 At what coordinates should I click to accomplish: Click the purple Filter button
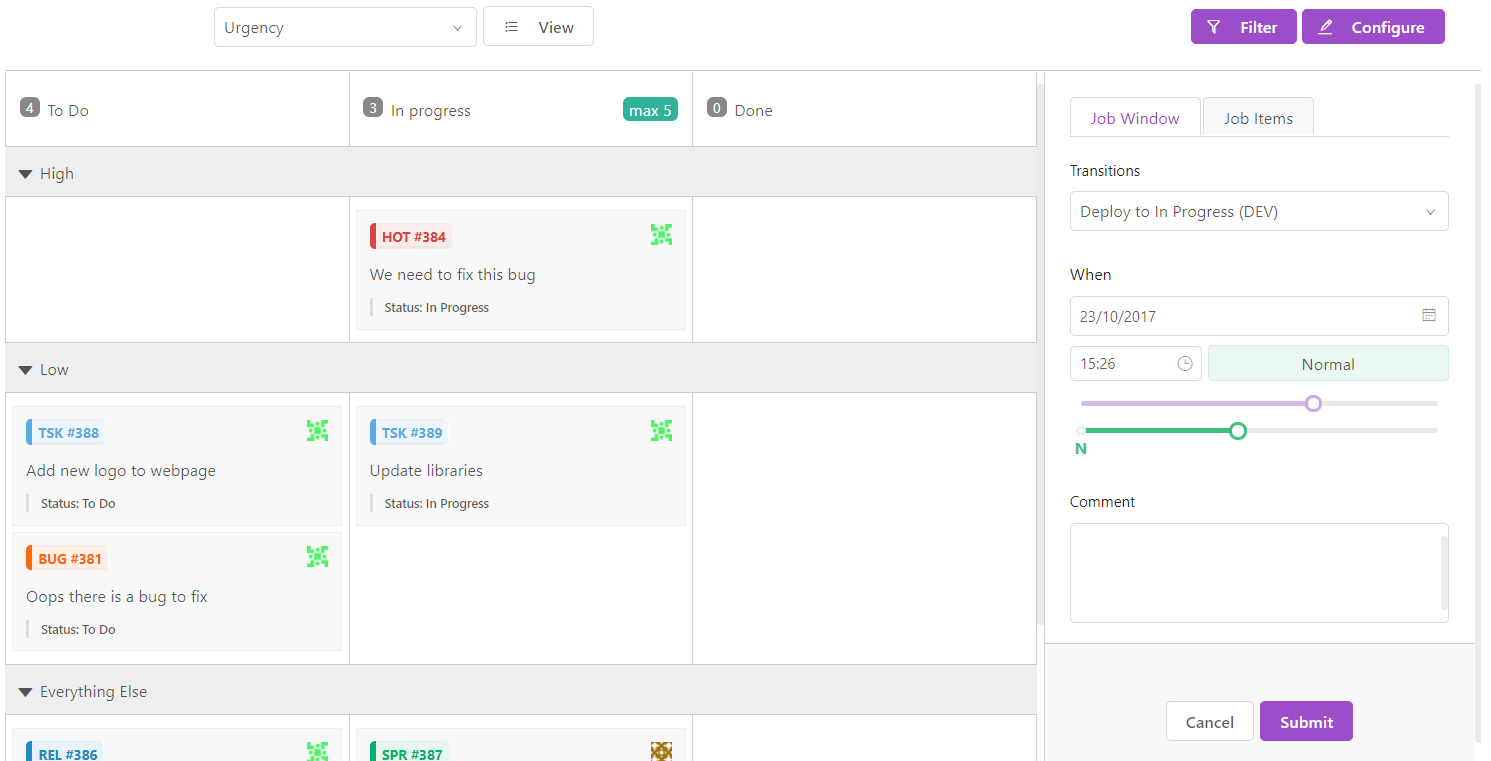point(1243,27)
